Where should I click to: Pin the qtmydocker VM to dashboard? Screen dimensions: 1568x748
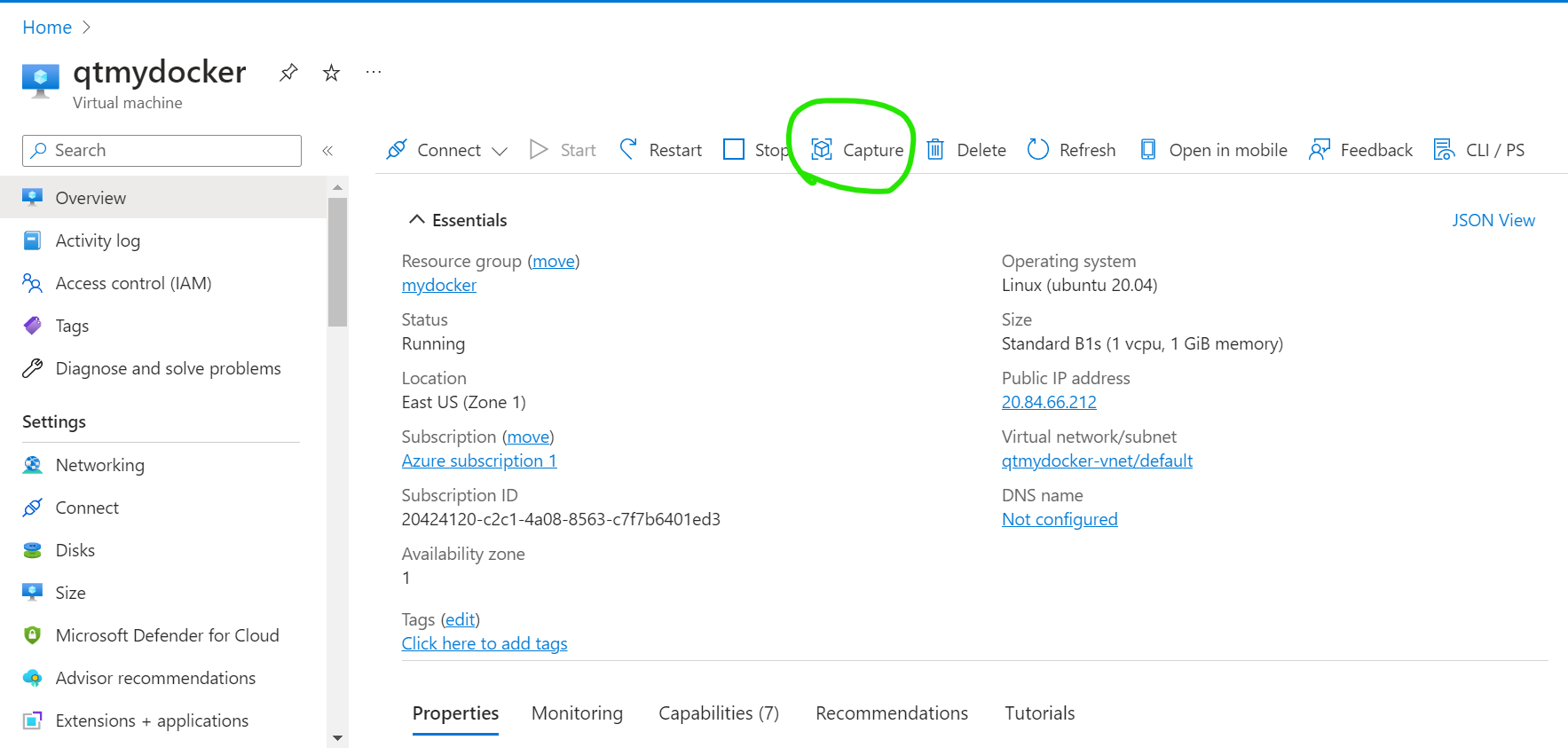288,73
